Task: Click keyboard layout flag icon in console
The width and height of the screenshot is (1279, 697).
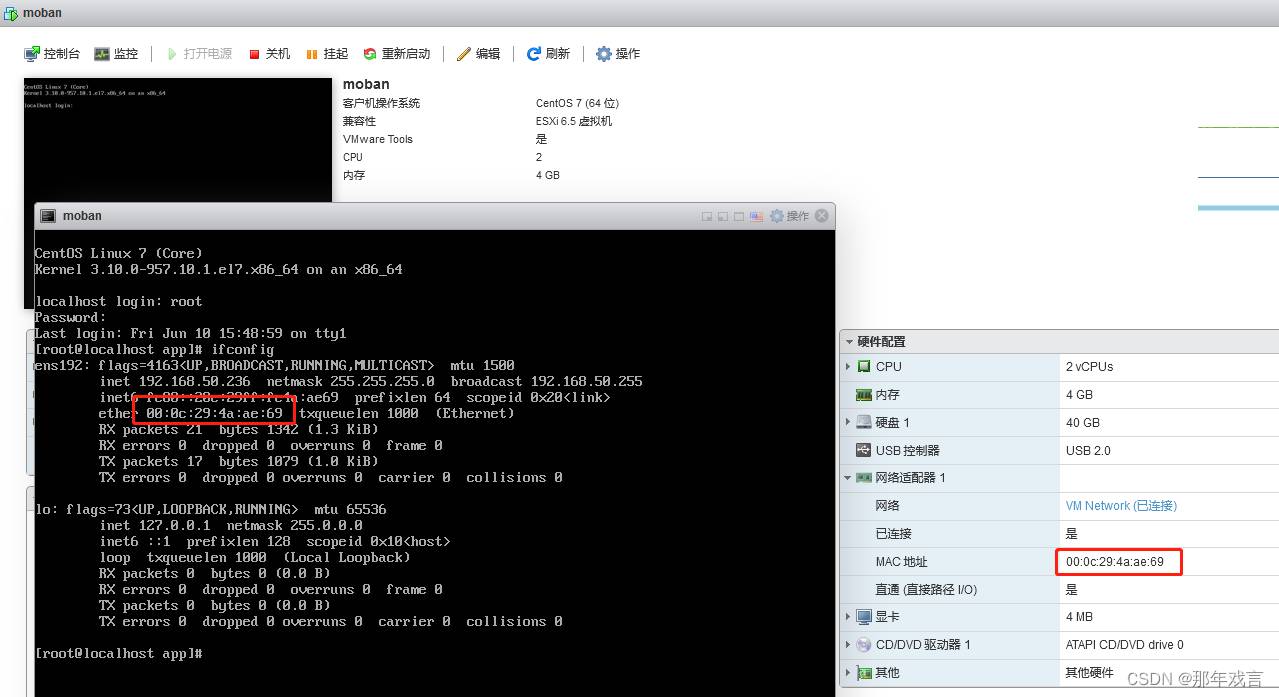Action: point(757,216)
